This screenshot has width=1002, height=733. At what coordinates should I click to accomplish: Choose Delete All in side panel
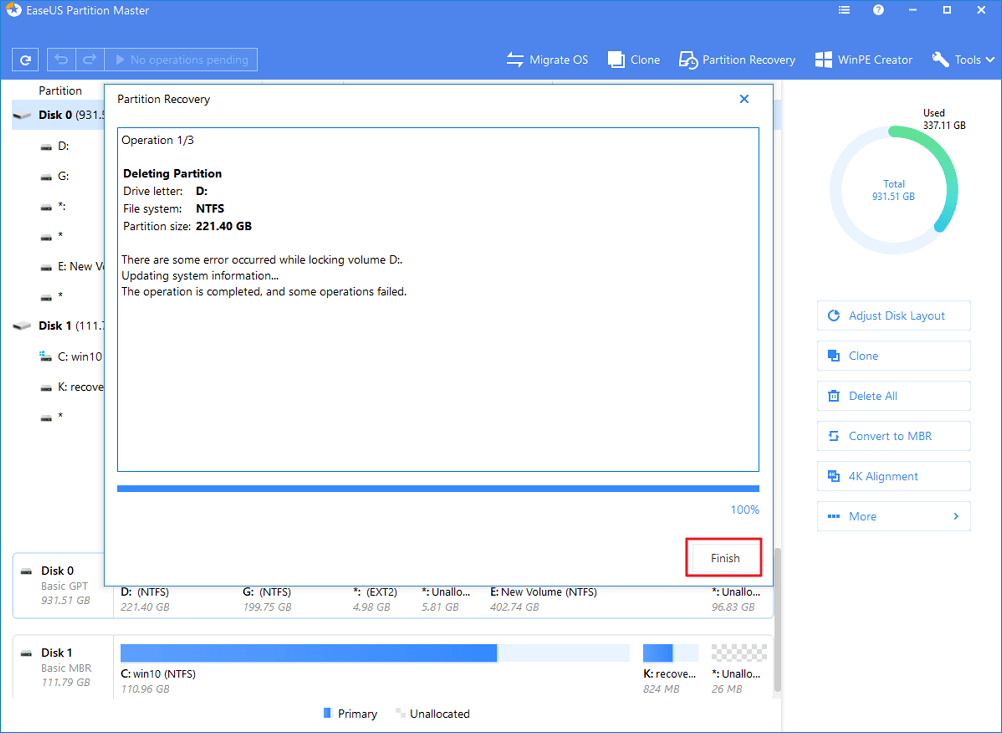pyautogui.click(x=893, y=396)
